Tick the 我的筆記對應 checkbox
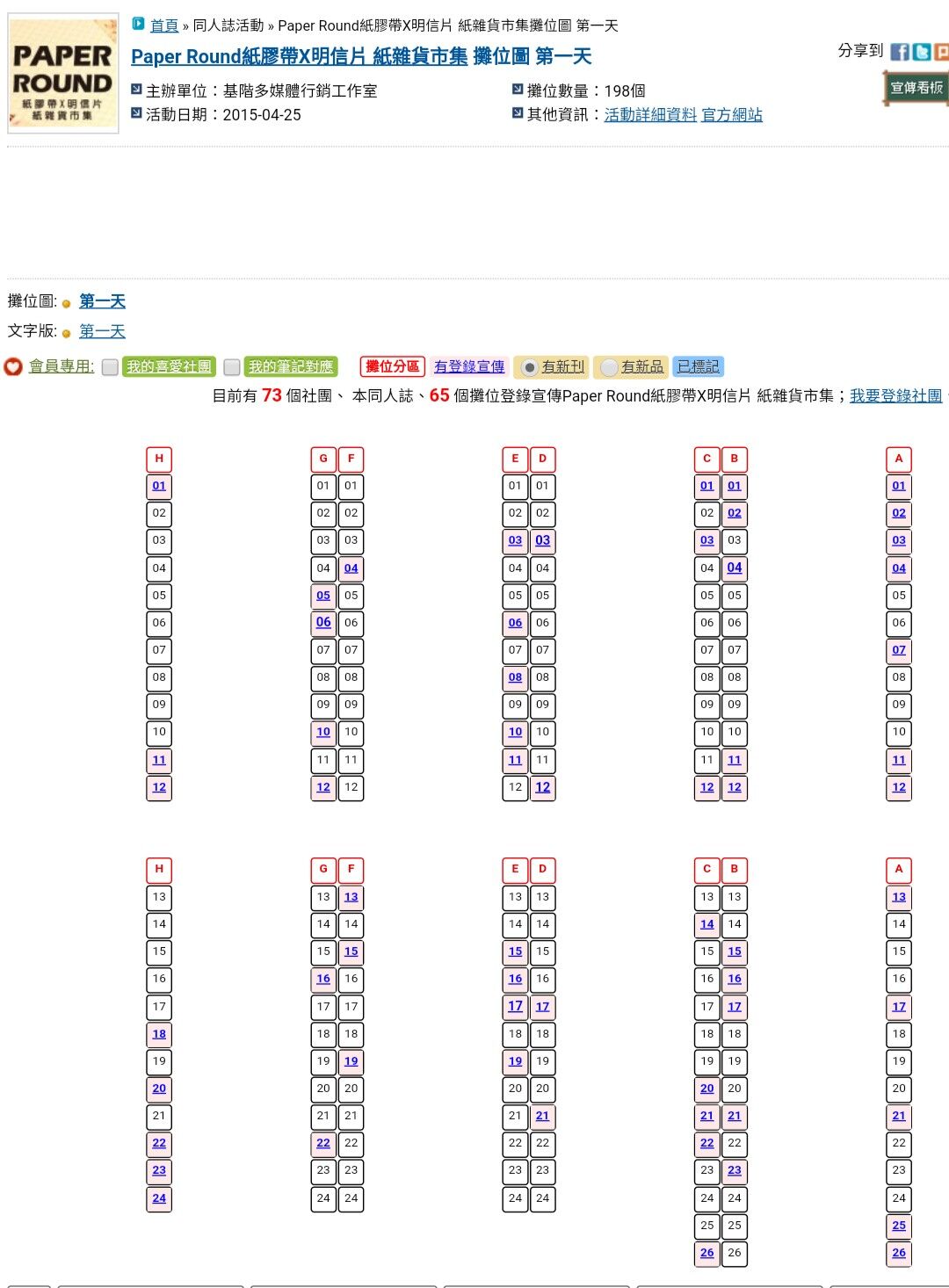The height and width of the screenshot is (1288, 949). pyautogui.click(x=232, y=367)
